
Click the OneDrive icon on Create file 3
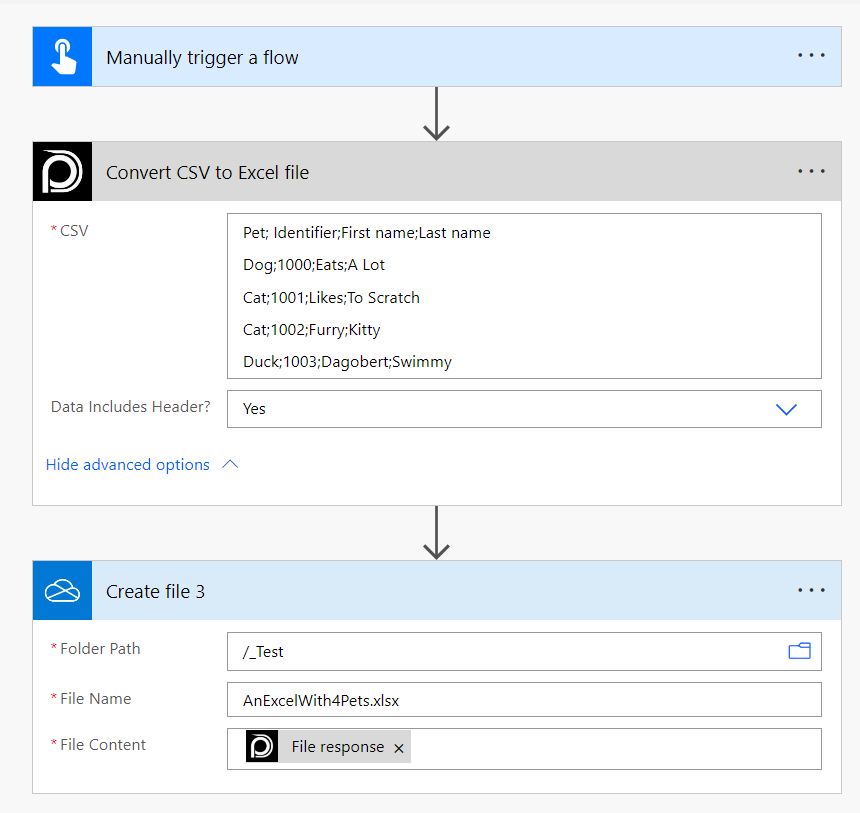pos(62,591)
